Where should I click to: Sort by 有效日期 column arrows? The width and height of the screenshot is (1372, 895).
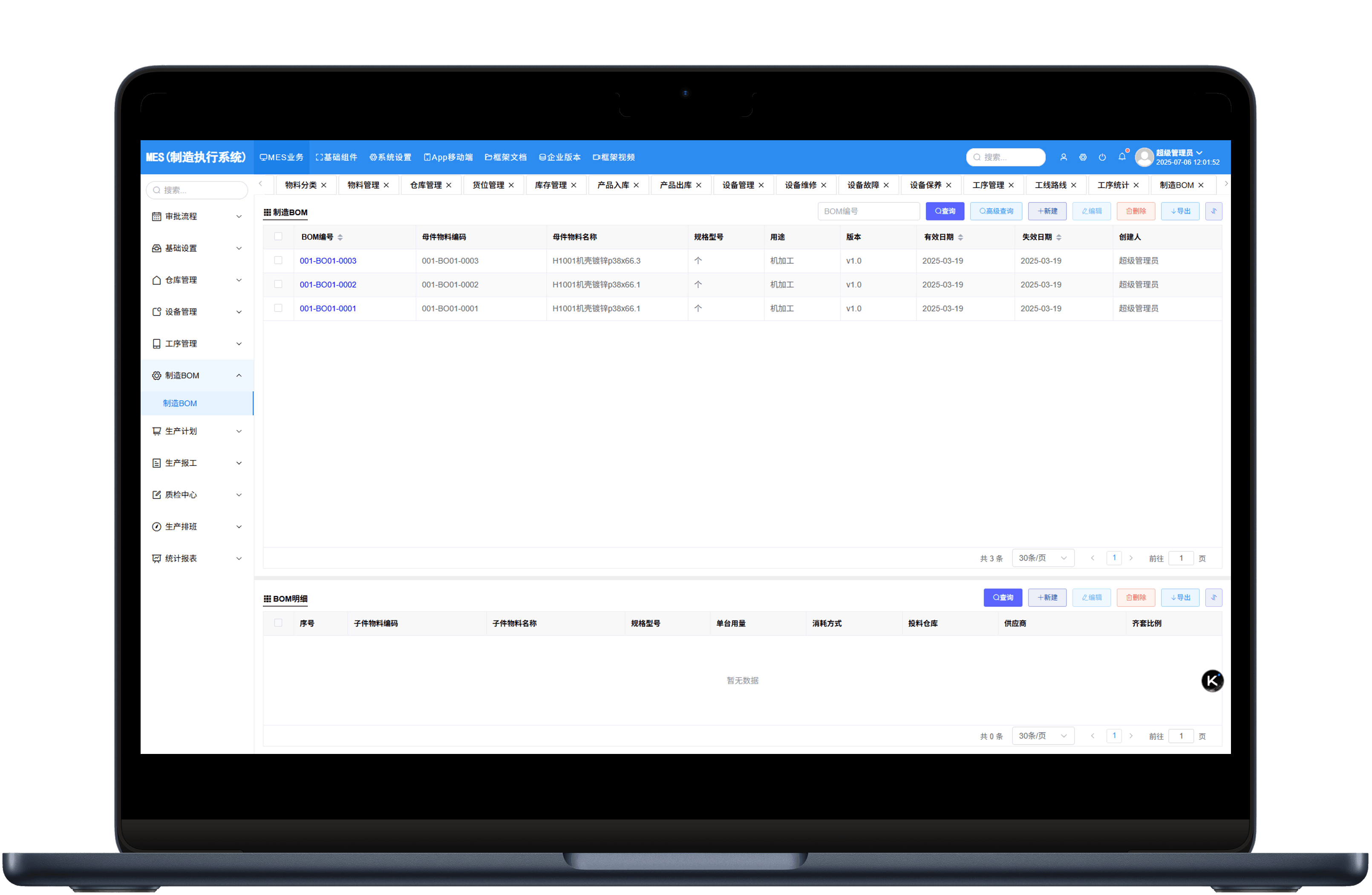pos(960,237)
